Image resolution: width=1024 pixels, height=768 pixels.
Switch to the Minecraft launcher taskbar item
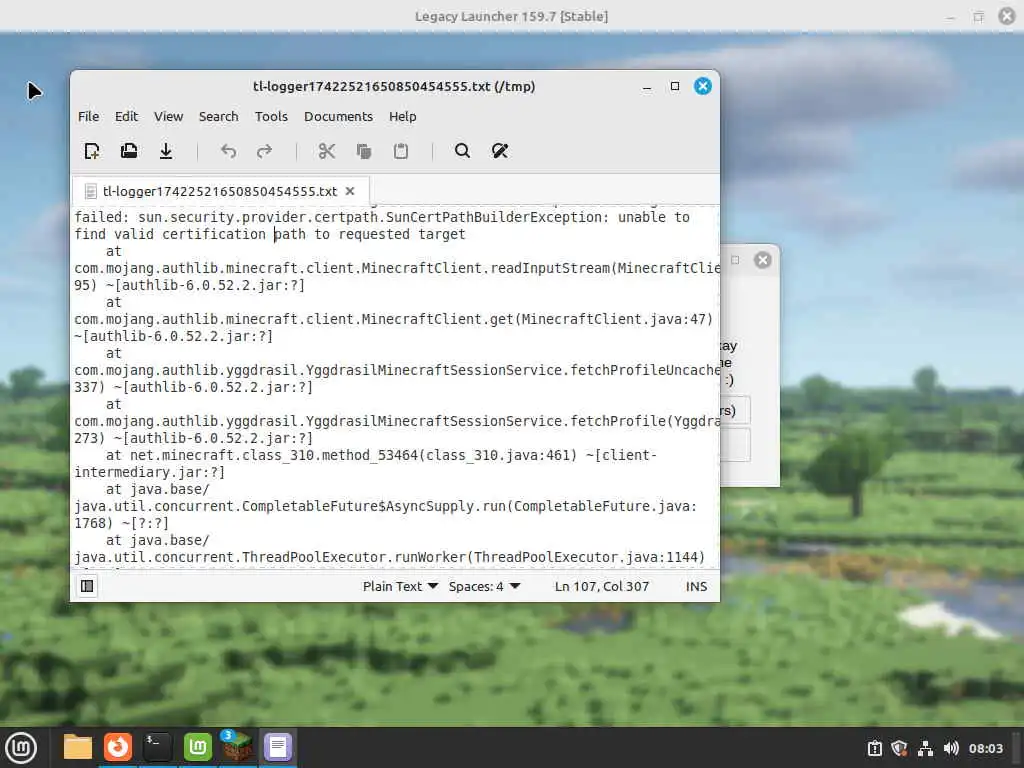(237, 747)
